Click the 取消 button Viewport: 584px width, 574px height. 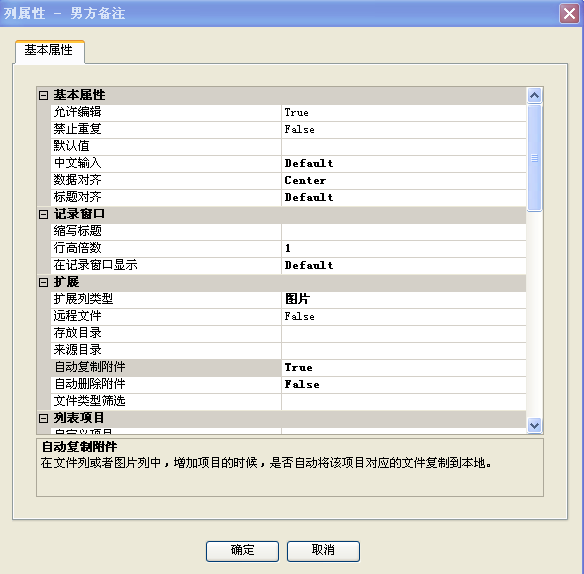pyautogui.click(x=323, y=551)
